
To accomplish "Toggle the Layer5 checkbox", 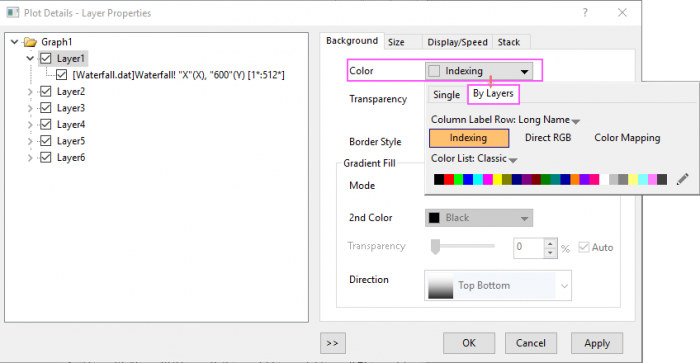I will point(46,141).
